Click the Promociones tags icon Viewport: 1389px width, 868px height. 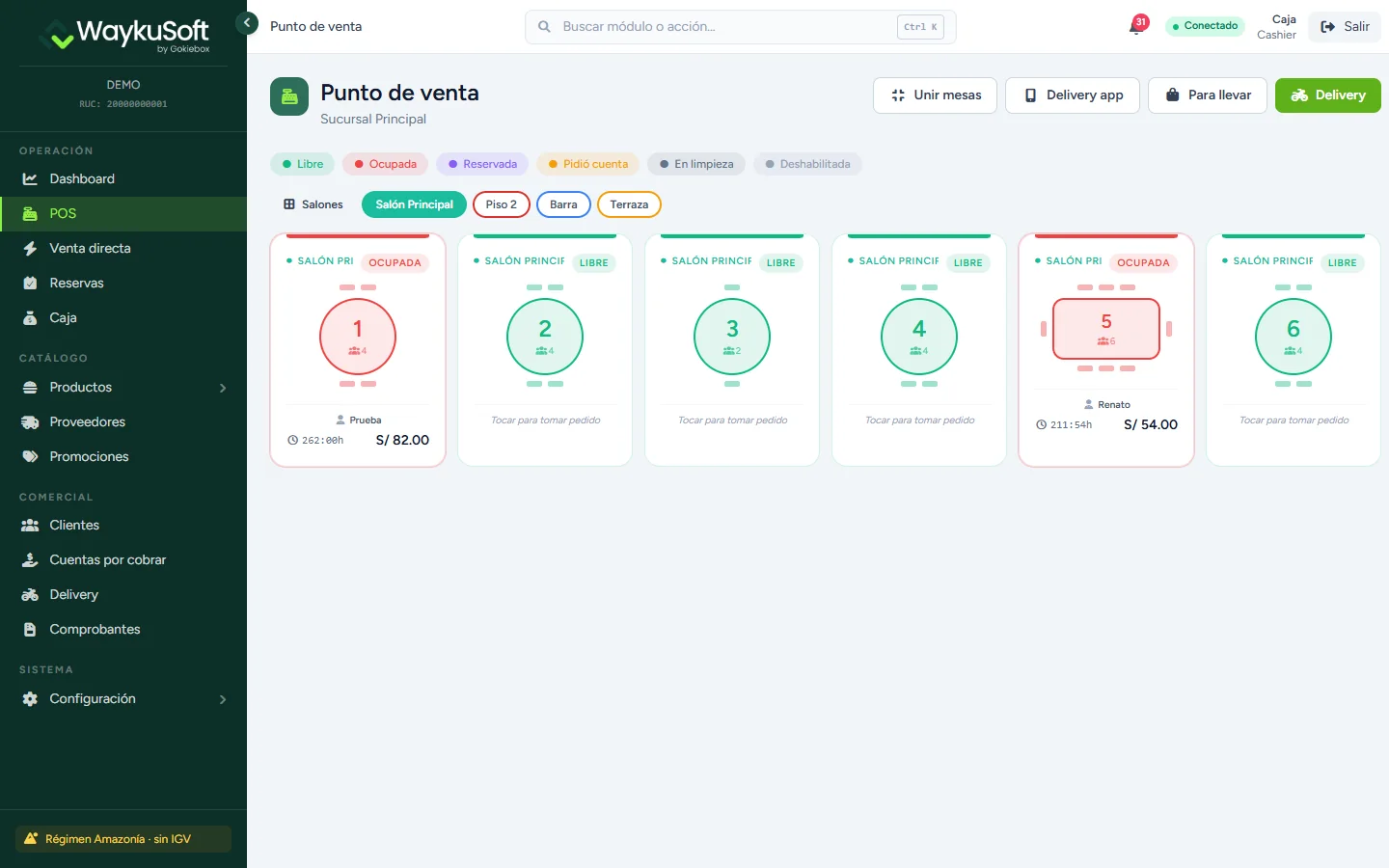[x=30, y=457]
